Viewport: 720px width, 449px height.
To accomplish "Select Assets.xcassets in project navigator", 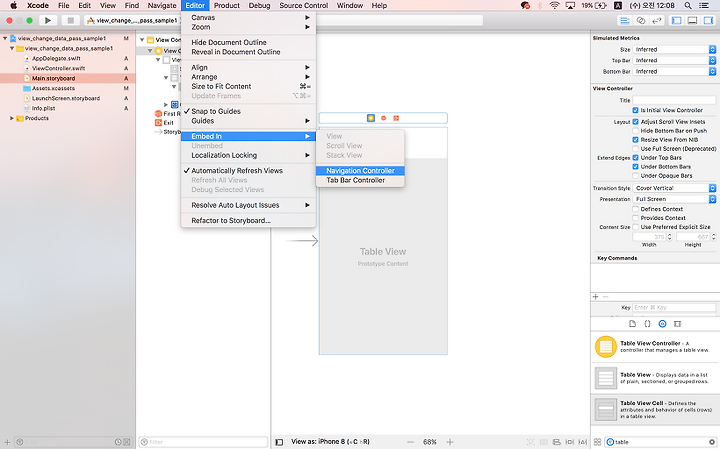I will (53, 88).
